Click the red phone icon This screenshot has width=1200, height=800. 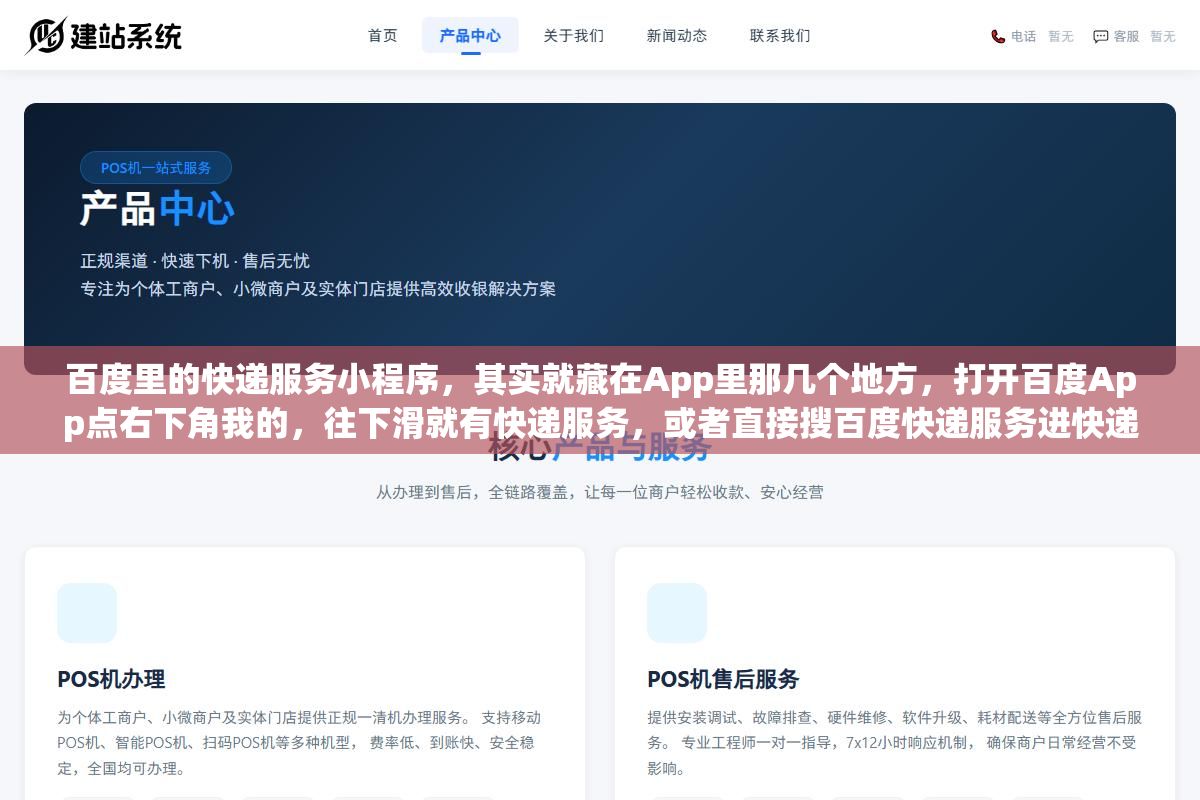point(998,36)
